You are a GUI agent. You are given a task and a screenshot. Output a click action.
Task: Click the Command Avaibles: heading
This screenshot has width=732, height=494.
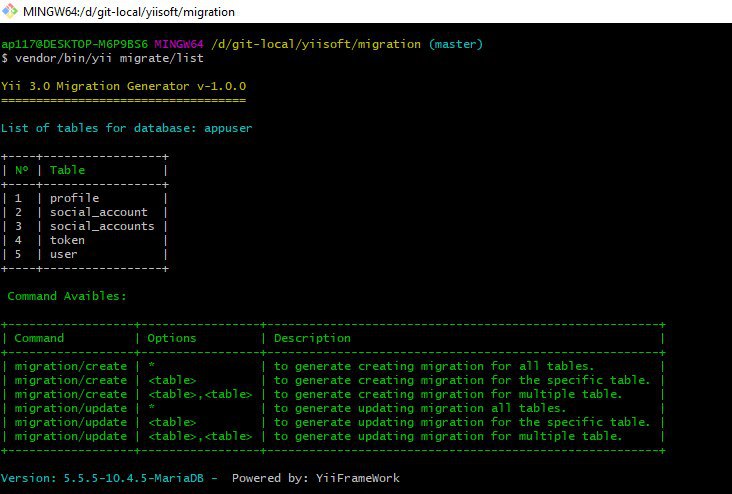(x=67, y=296)
